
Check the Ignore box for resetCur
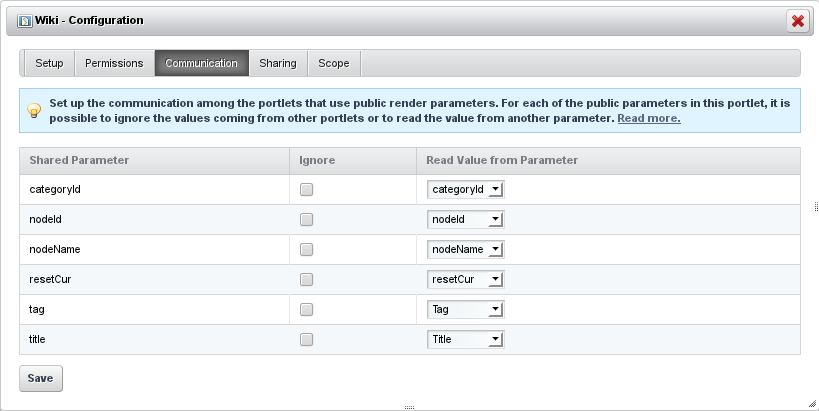[307, 279]
